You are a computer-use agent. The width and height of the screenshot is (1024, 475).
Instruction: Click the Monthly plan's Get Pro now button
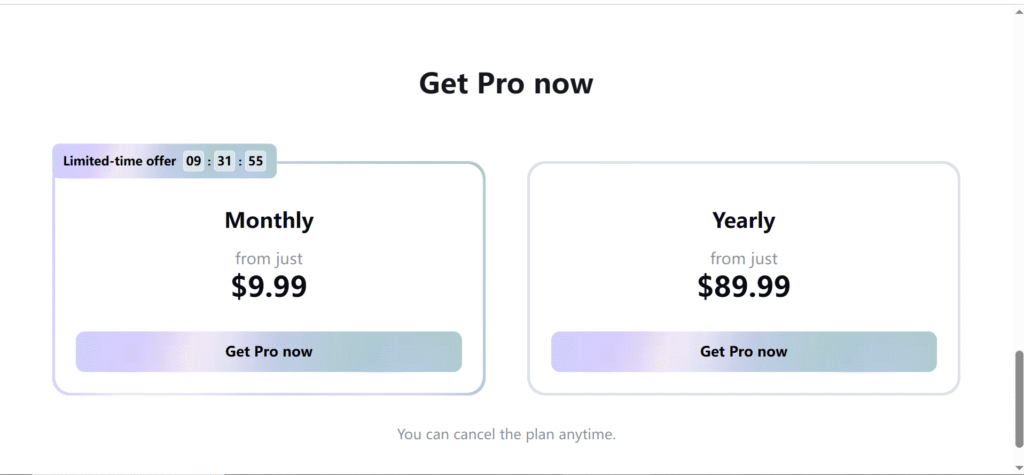(x=268, y=352)
